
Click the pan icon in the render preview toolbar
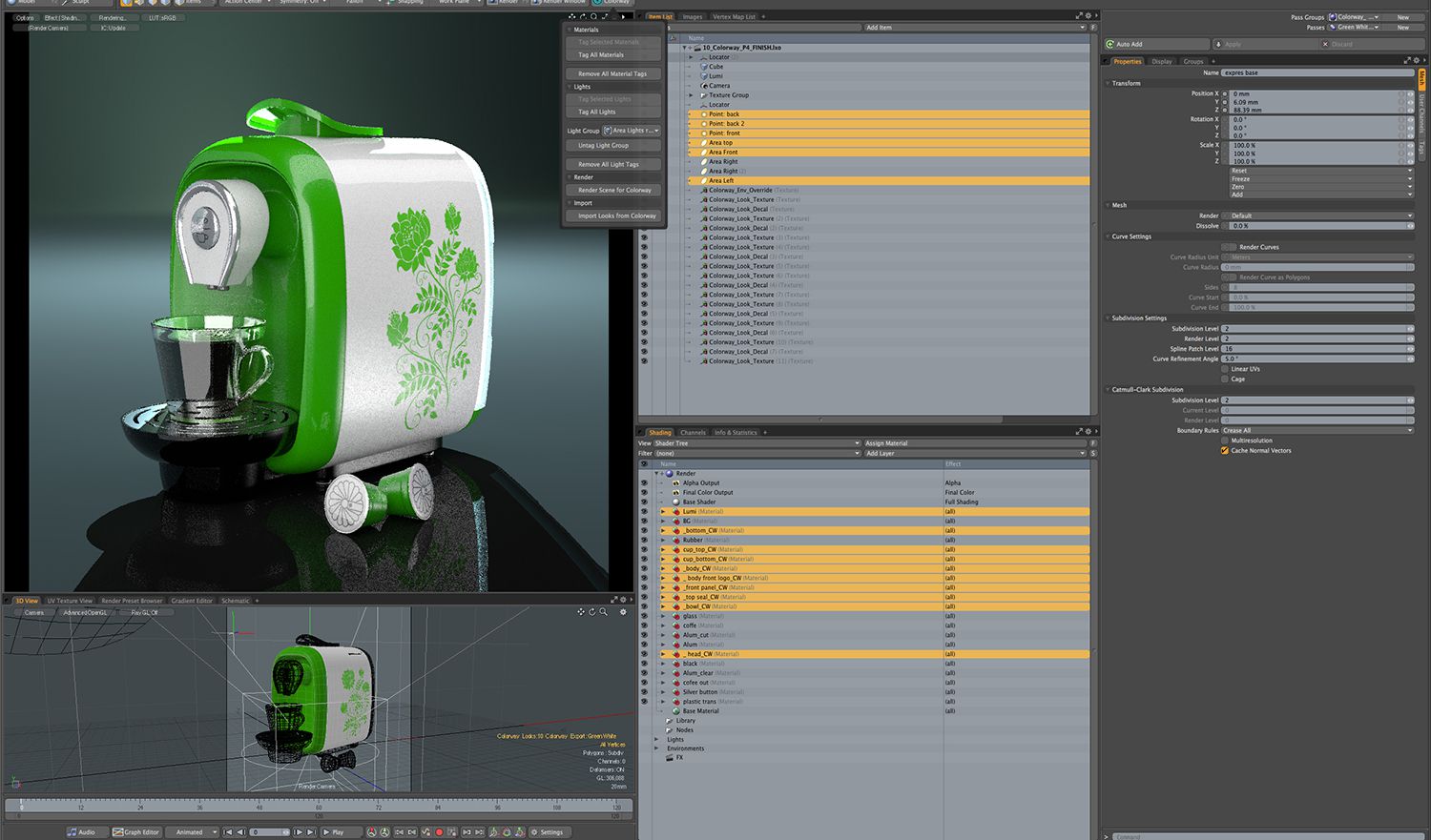[572, 16]
